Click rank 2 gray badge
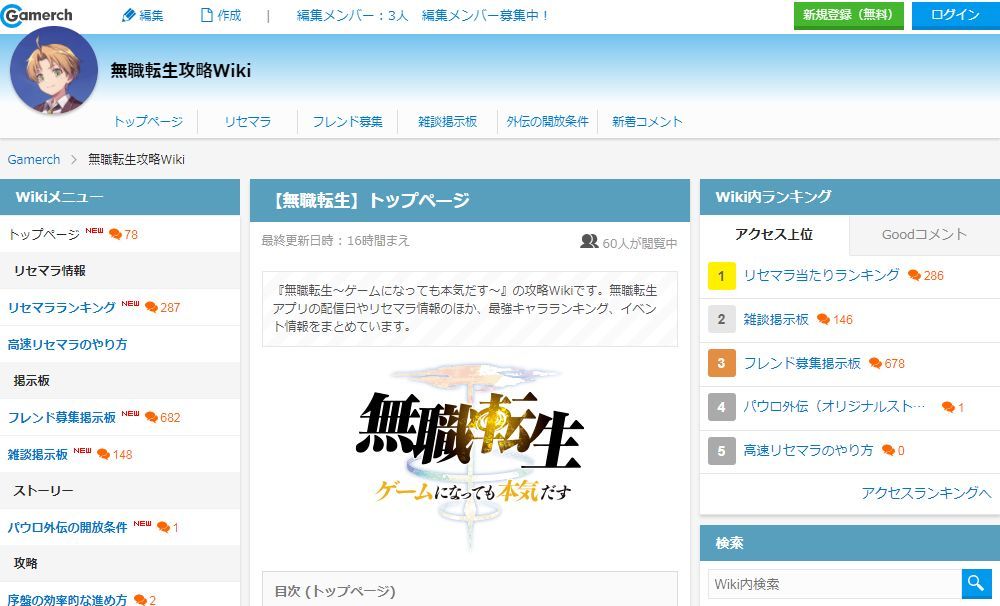This screenshot has height=606, width=1000. pyautogui.click(x=721, y=319)
